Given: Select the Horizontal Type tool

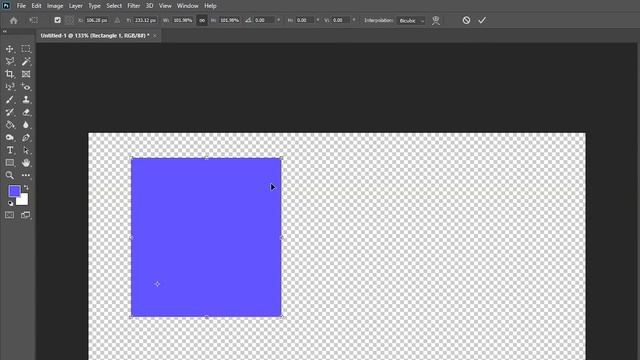Looking at the screenshot, I should click(10, 150).
